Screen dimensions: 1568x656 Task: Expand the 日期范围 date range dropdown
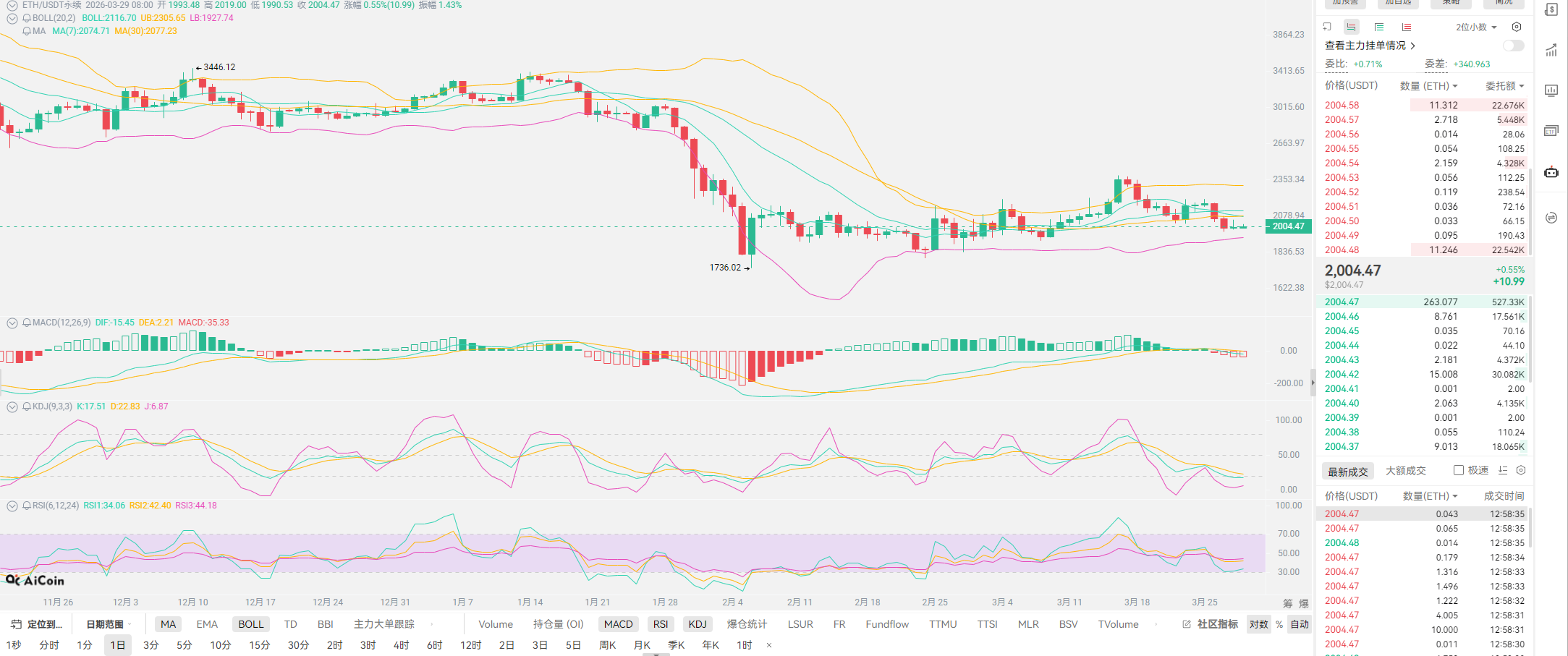pos(109,624)
